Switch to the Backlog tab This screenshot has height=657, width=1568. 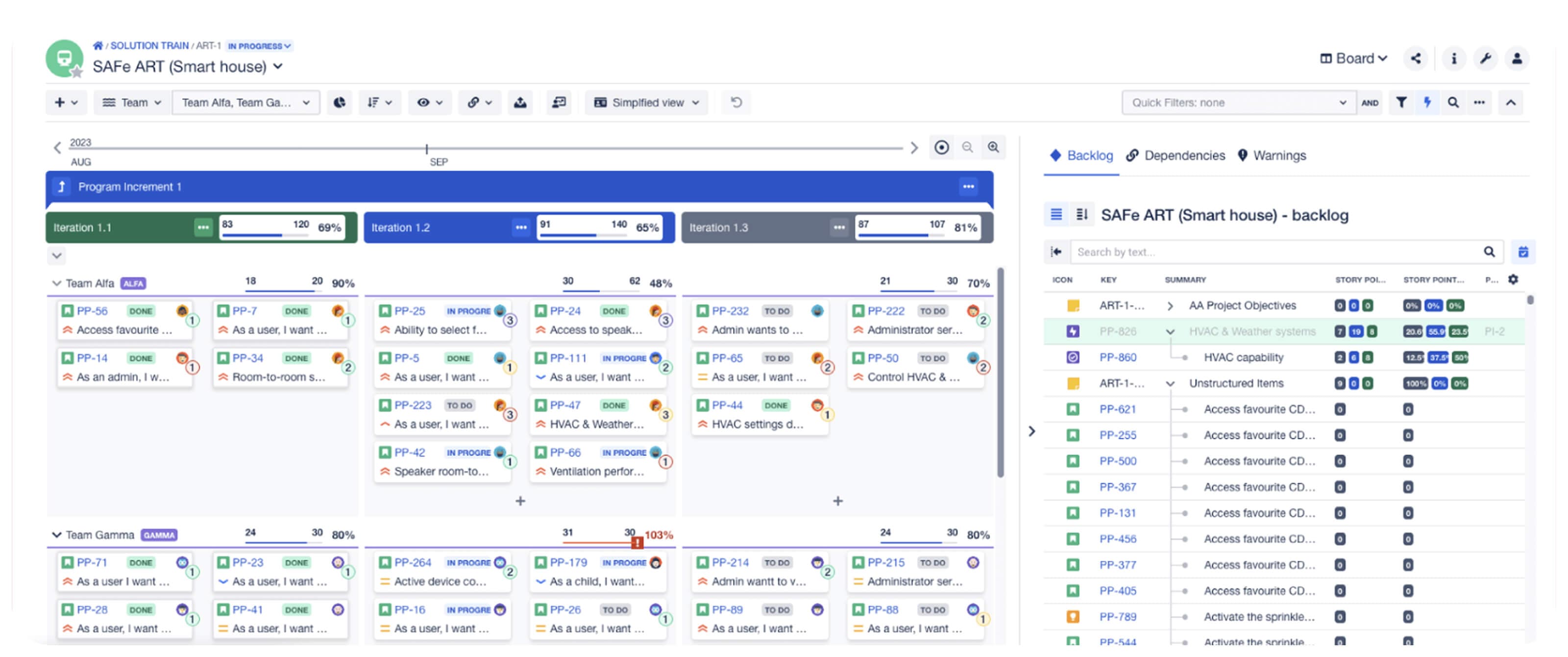pyautogui.click(x=1081, y=155)
